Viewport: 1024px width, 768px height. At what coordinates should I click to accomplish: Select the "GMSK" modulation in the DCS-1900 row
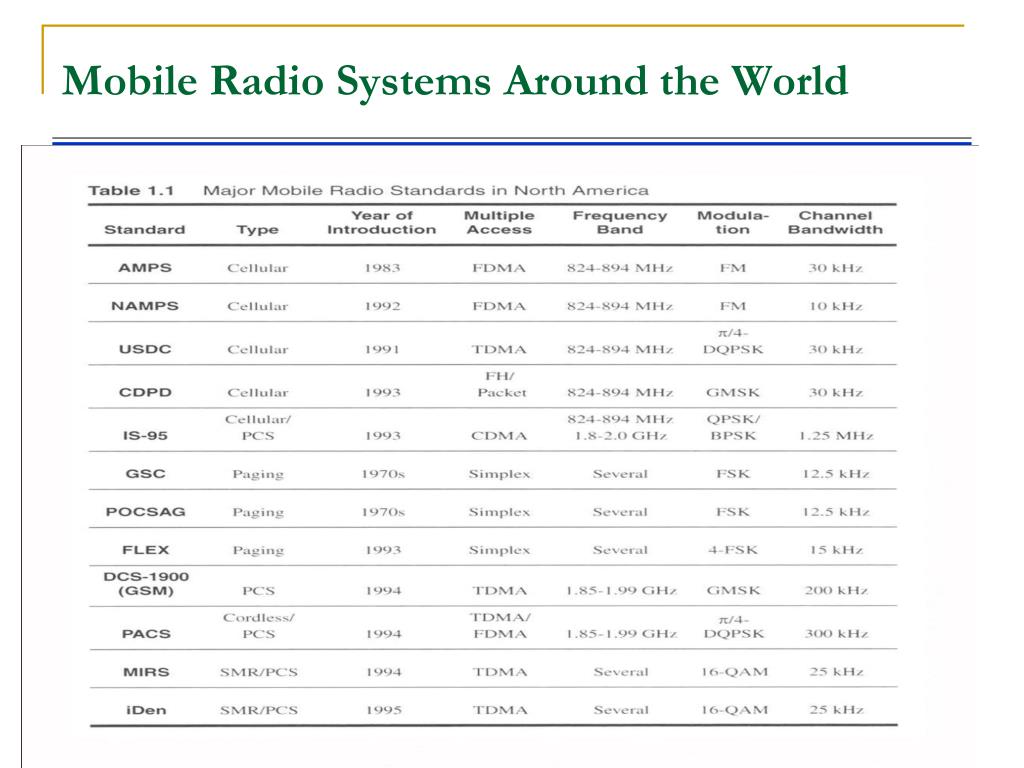coord(733,590)
